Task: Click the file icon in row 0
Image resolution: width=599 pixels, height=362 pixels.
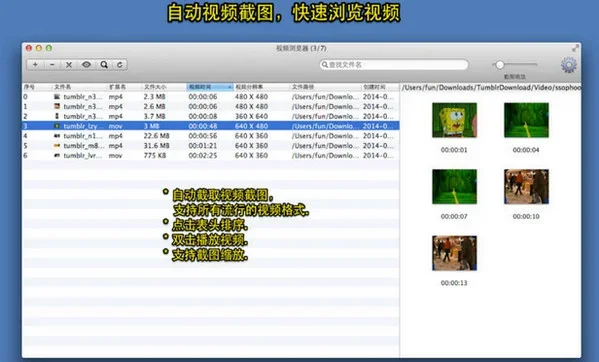Action: [57, 97]
